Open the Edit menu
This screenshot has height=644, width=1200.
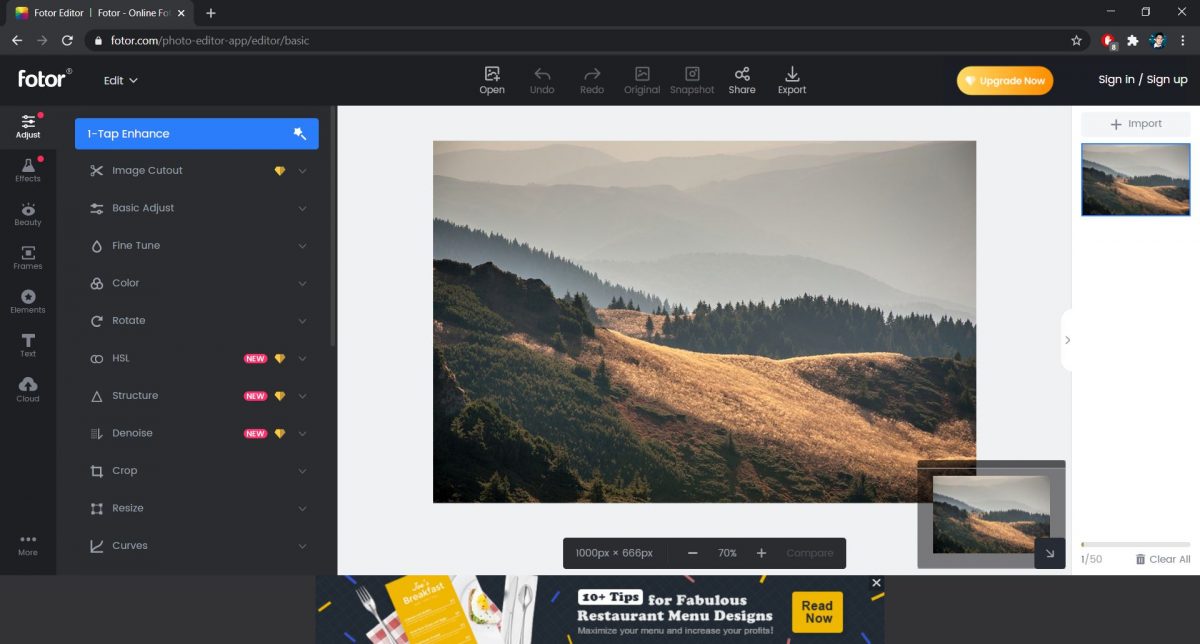coord(120,80)
